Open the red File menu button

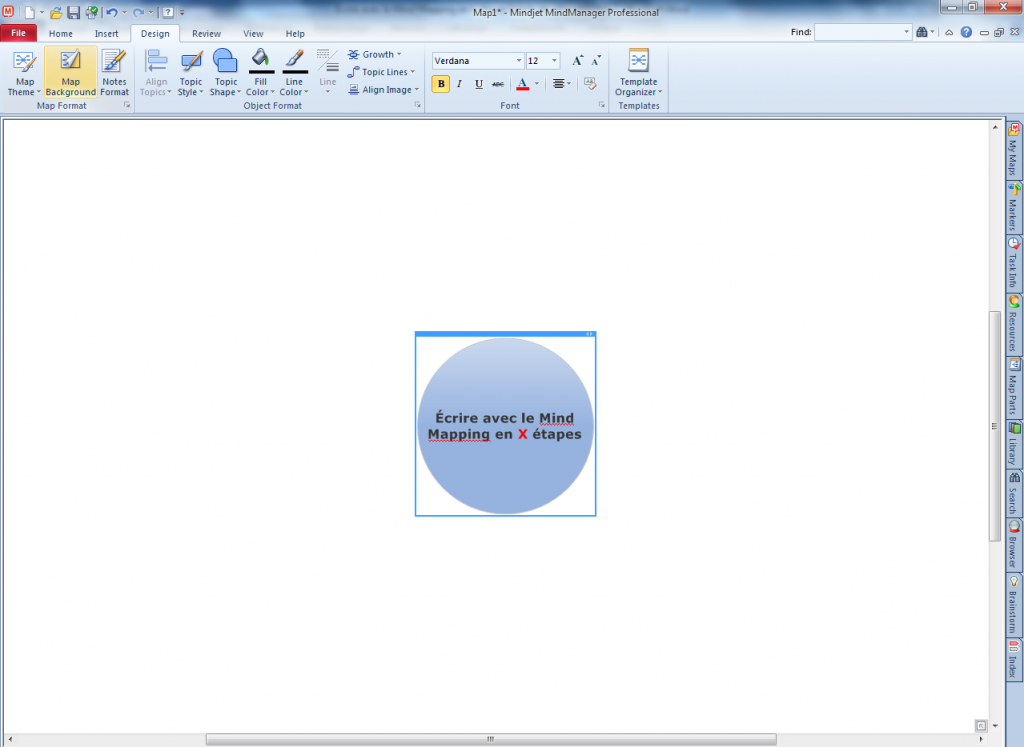(18, 33)
